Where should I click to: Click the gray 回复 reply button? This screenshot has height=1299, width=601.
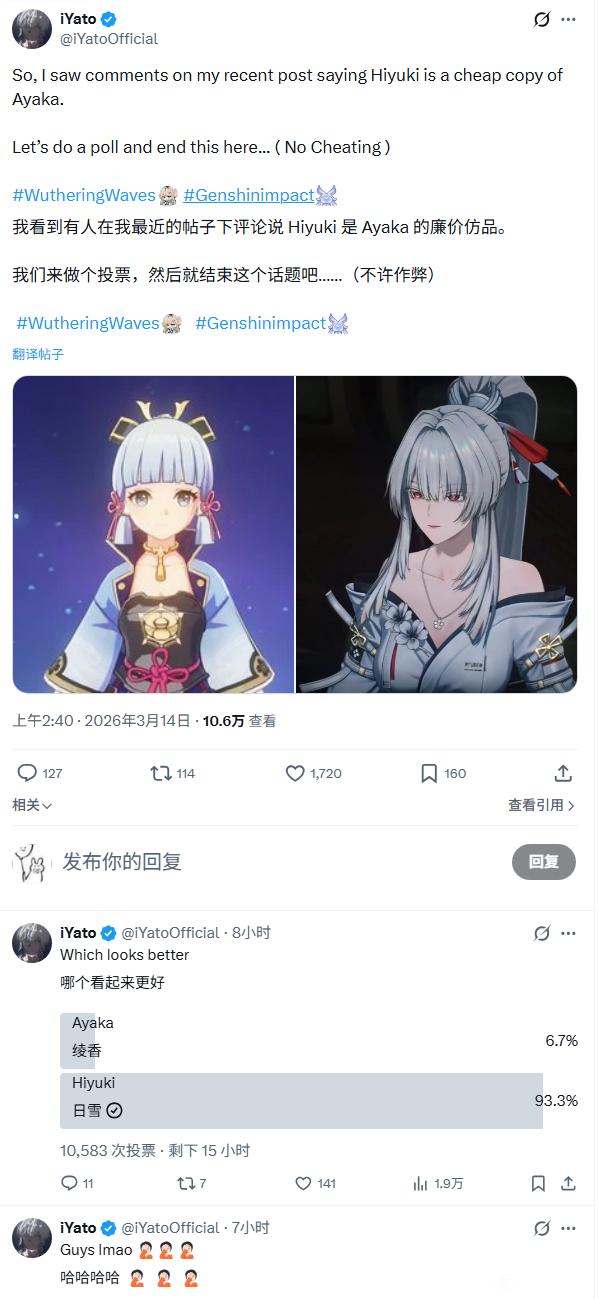tap(544, 862)
